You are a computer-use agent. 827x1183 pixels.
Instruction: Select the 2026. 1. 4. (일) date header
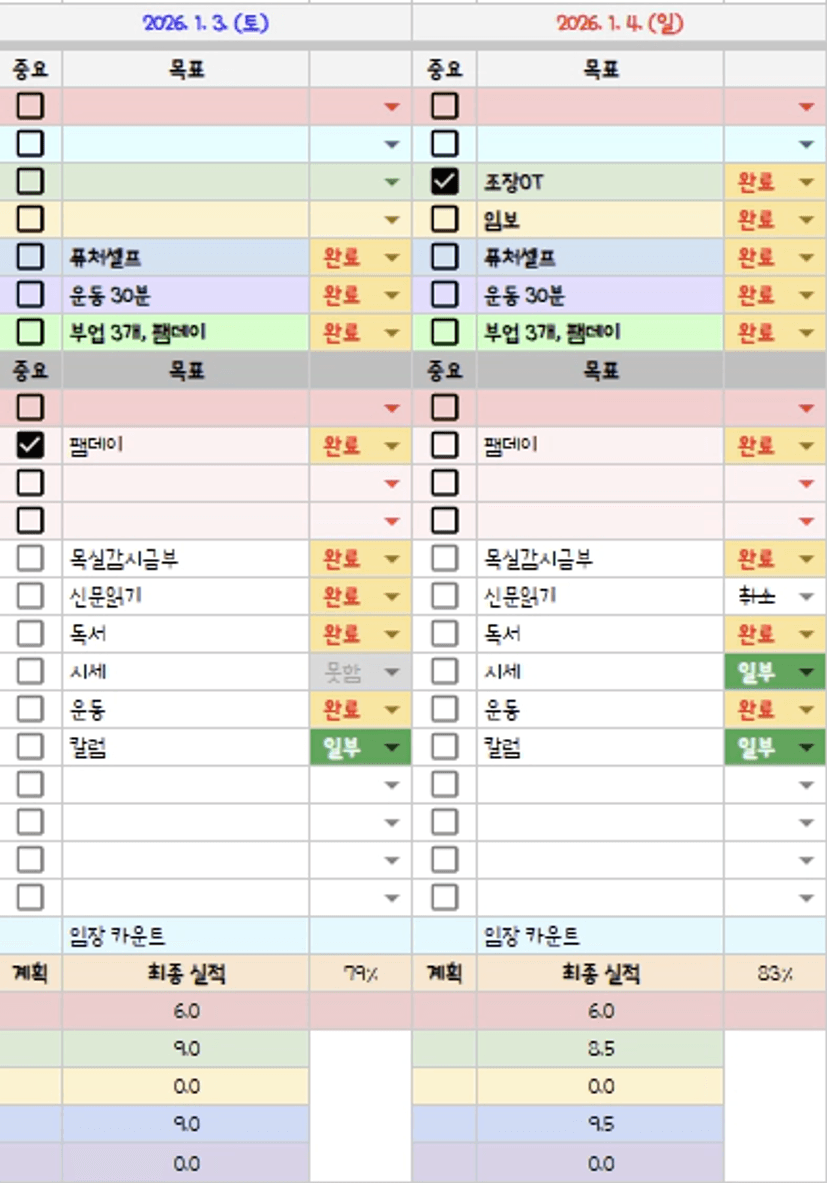tap(620, 22)
